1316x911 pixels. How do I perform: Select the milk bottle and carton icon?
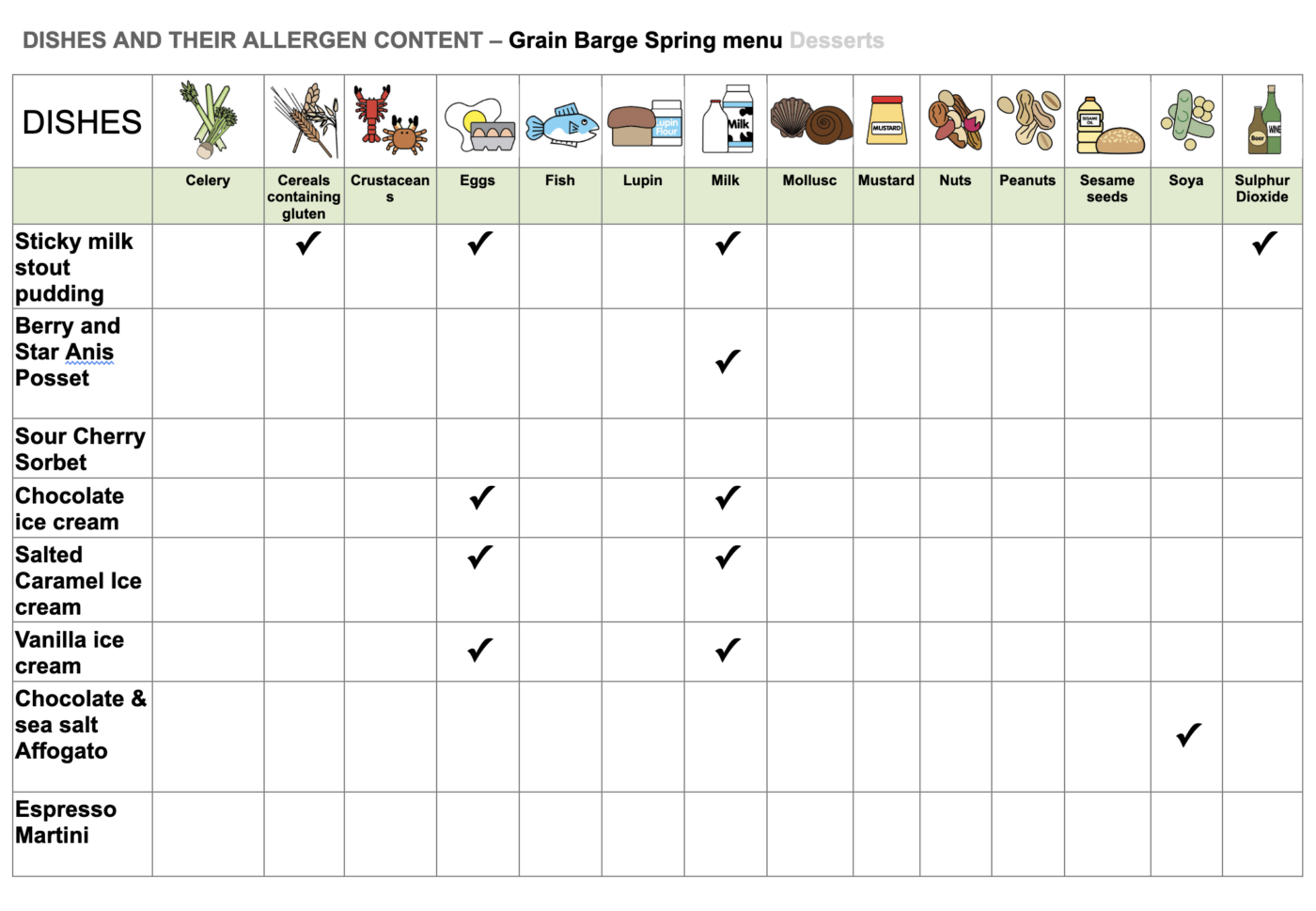click(x=728, y=118)
